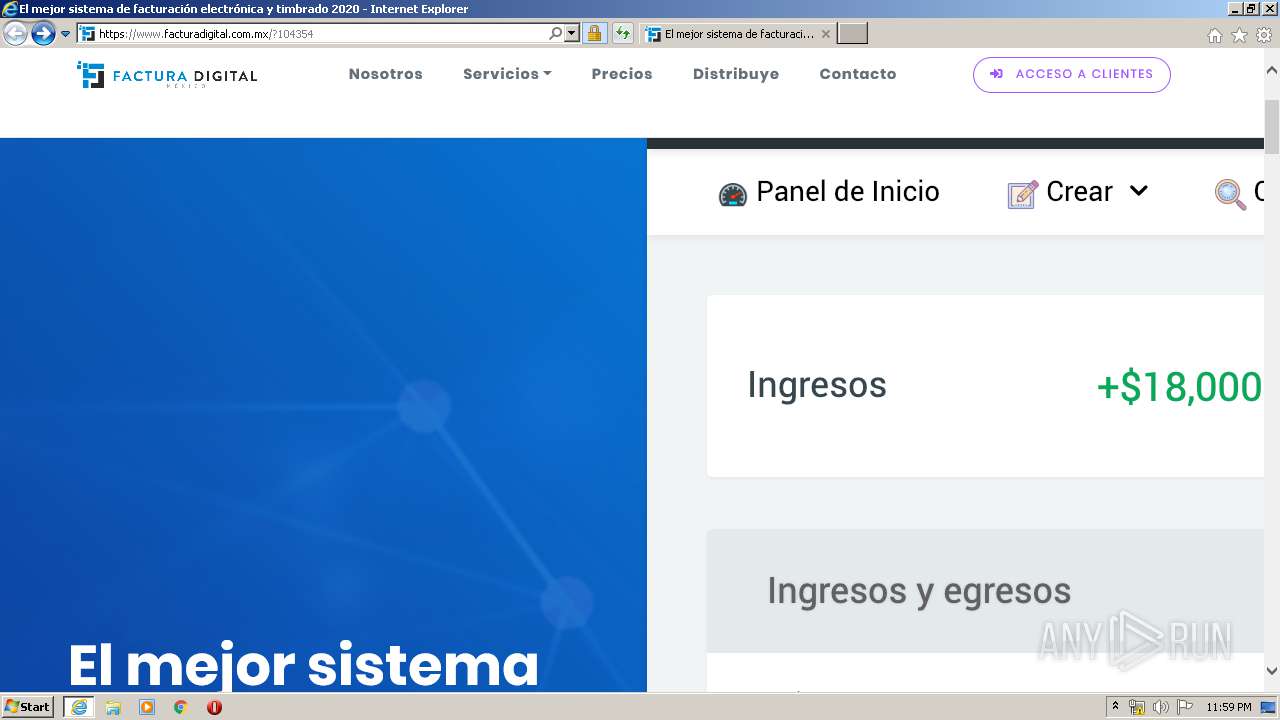1280x720 pixels.
Task: Click the refresh page icon
Action: click(x=623, y=34)
